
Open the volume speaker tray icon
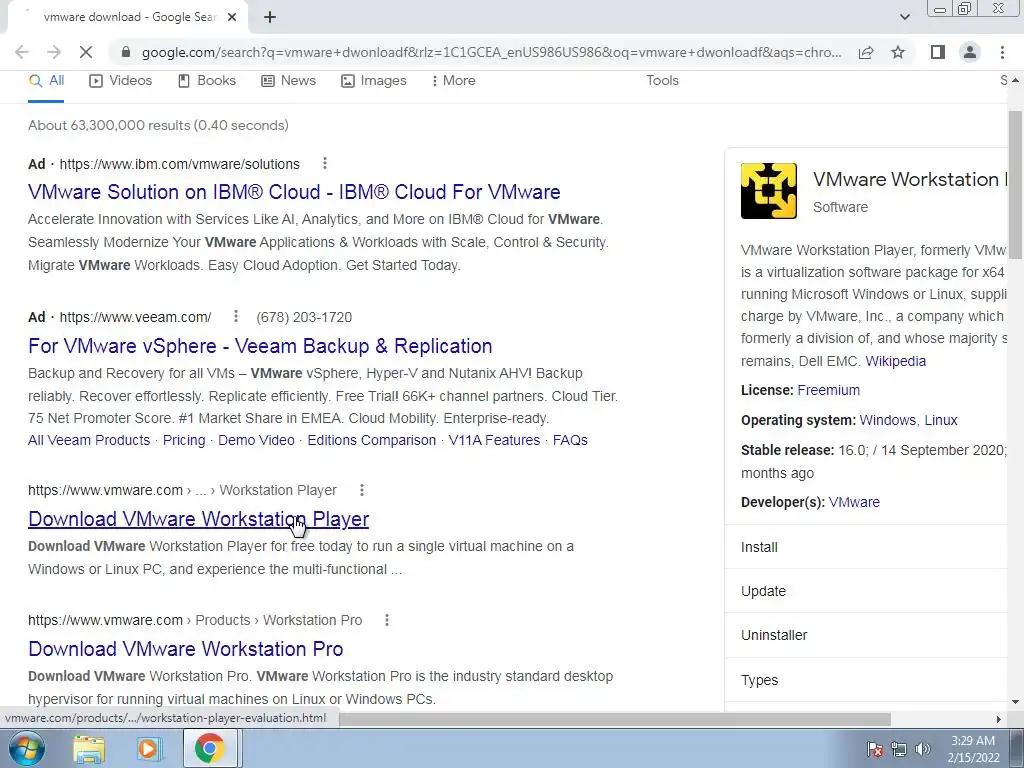click(x=923, y=749)
